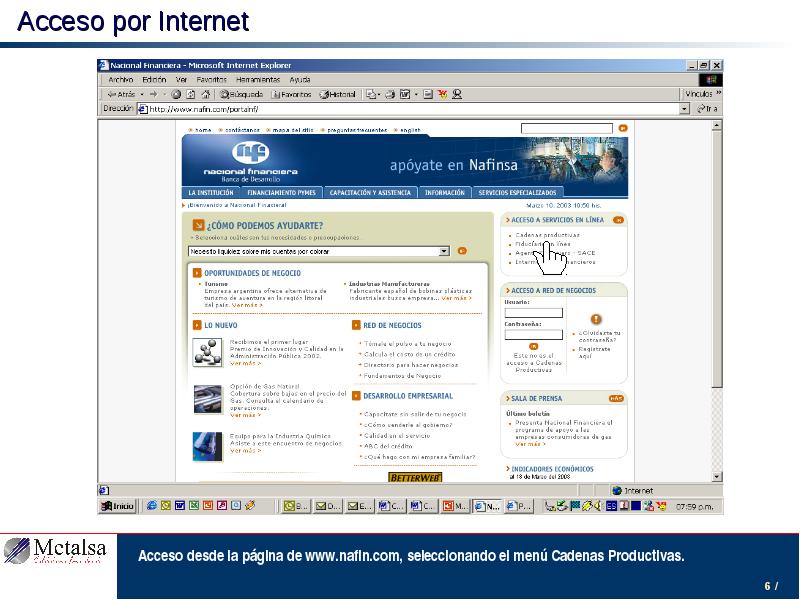This screenshot has width=800, height=600.
Task: Click the Contraseña input field
Action: (534, 335)
